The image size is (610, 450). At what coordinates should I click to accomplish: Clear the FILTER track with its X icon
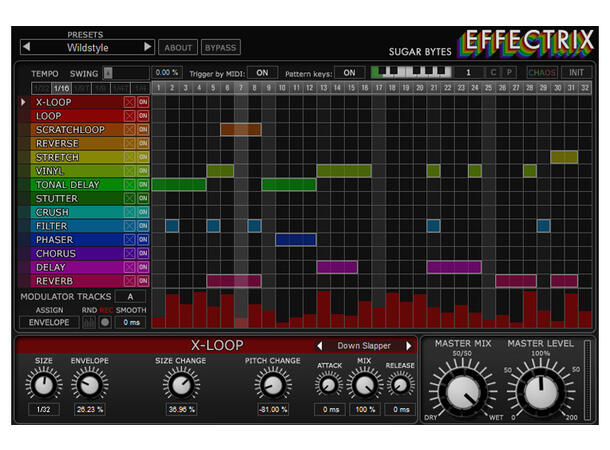click(129, 226)
